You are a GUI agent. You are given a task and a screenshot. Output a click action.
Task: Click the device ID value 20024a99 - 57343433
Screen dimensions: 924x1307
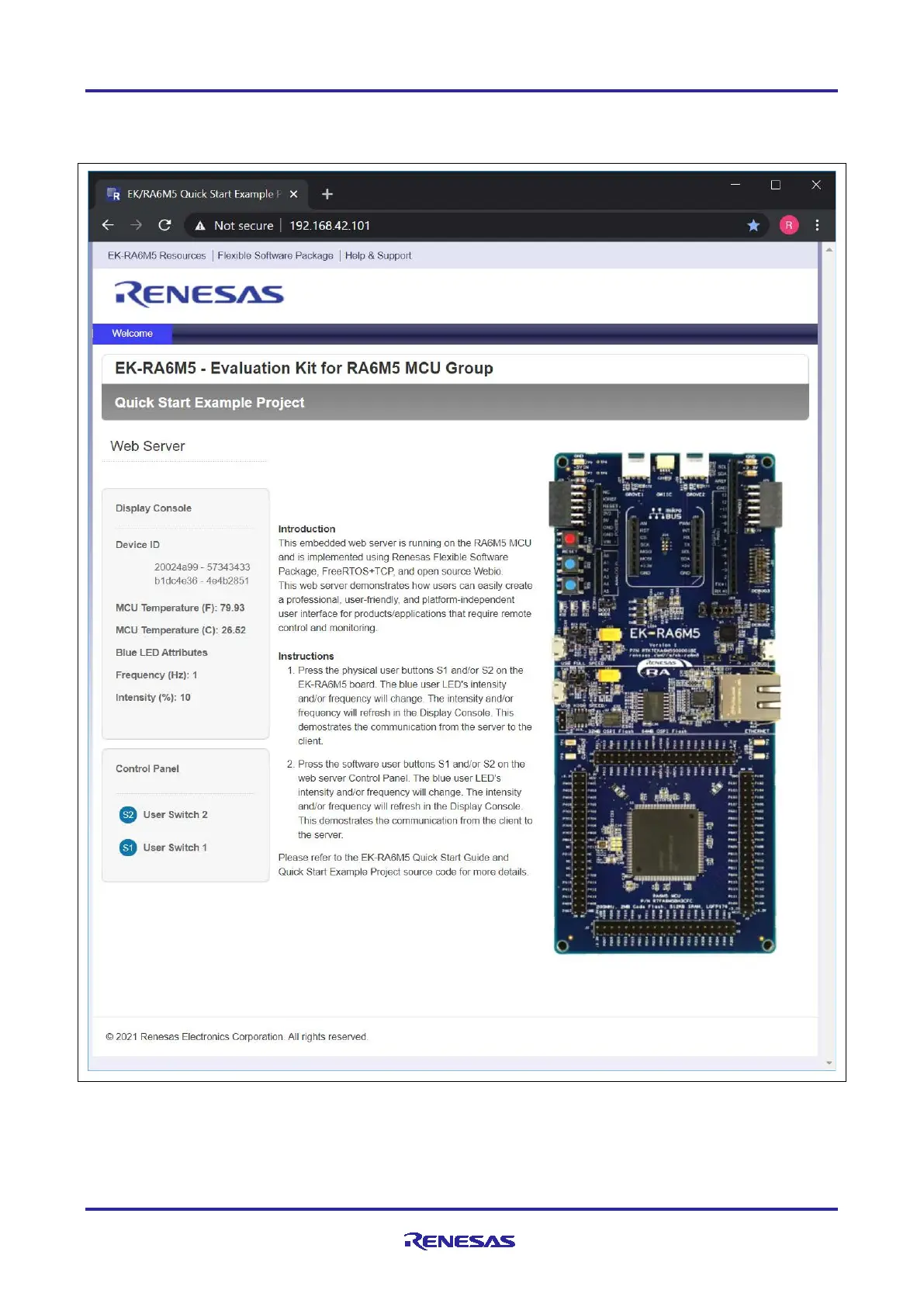pyautogui.click(x=202, y=567)
